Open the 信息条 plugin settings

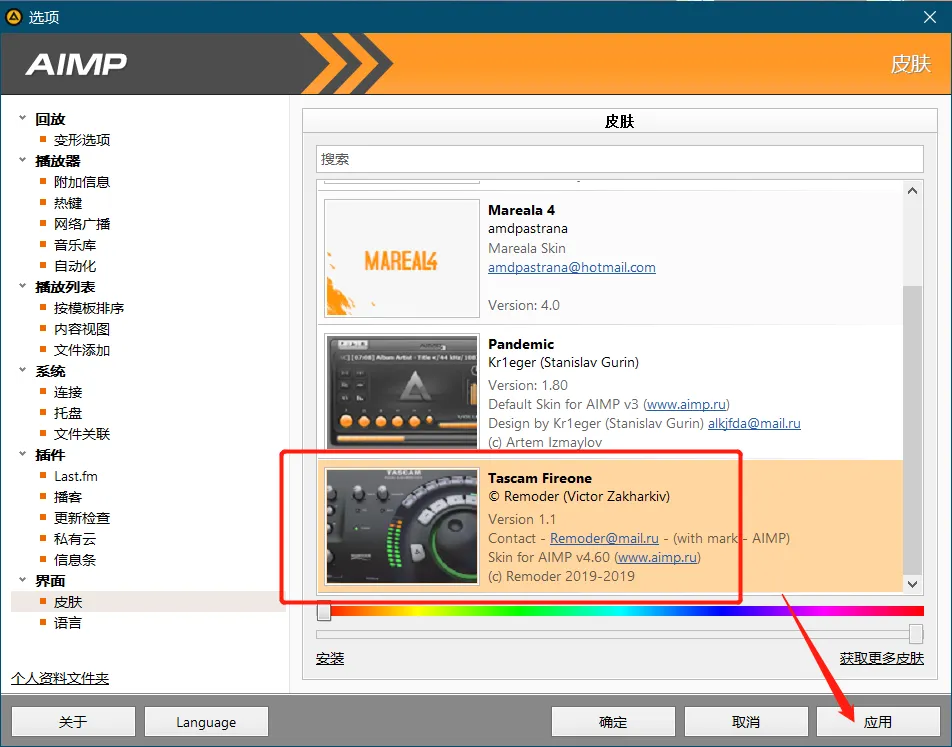tap(75, 560)
